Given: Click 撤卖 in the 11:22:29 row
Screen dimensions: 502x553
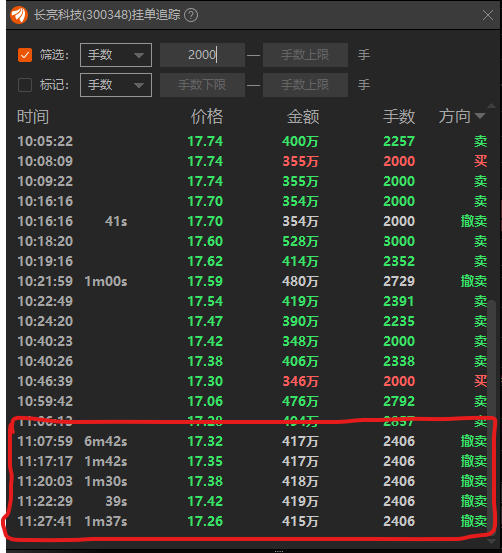Looking at the screenshot, I should [474, 502].
